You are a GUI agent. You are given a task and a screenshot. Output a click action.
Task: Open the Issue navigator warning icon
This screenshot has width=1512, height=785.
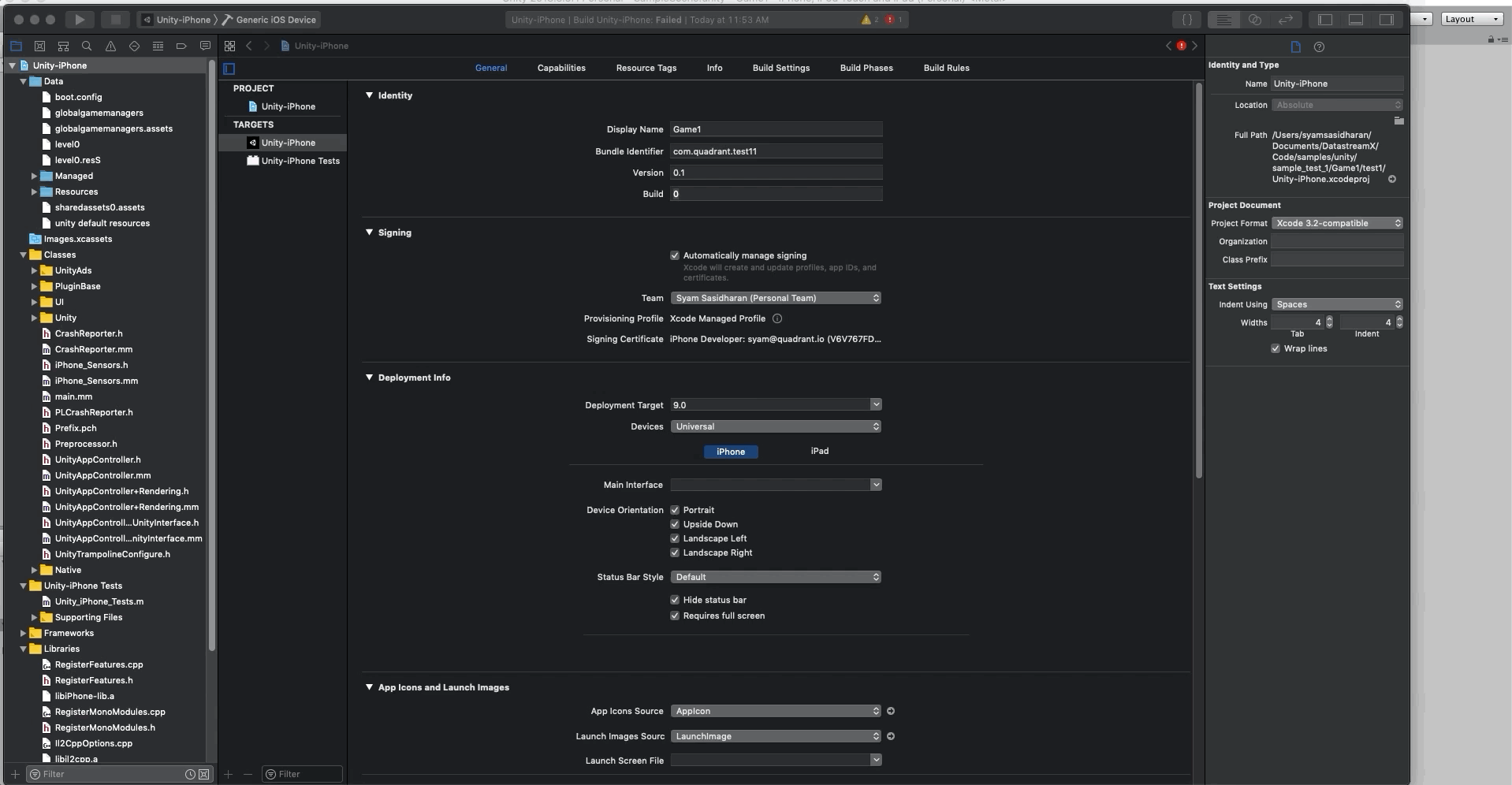click(x=110, y=46)
